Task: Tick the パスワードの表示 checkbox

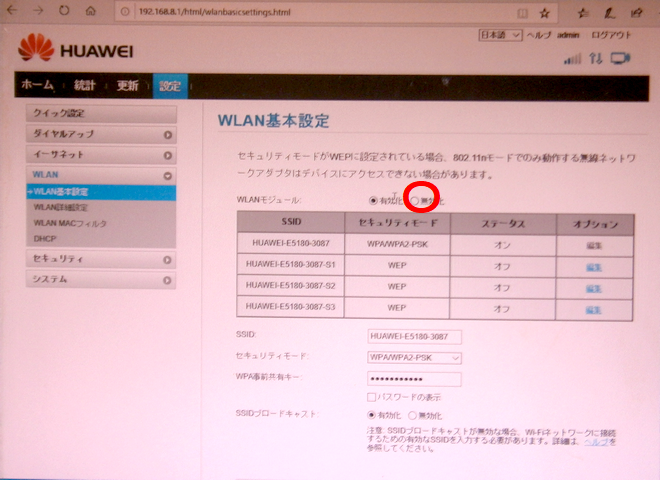Action: coord(371,397)
